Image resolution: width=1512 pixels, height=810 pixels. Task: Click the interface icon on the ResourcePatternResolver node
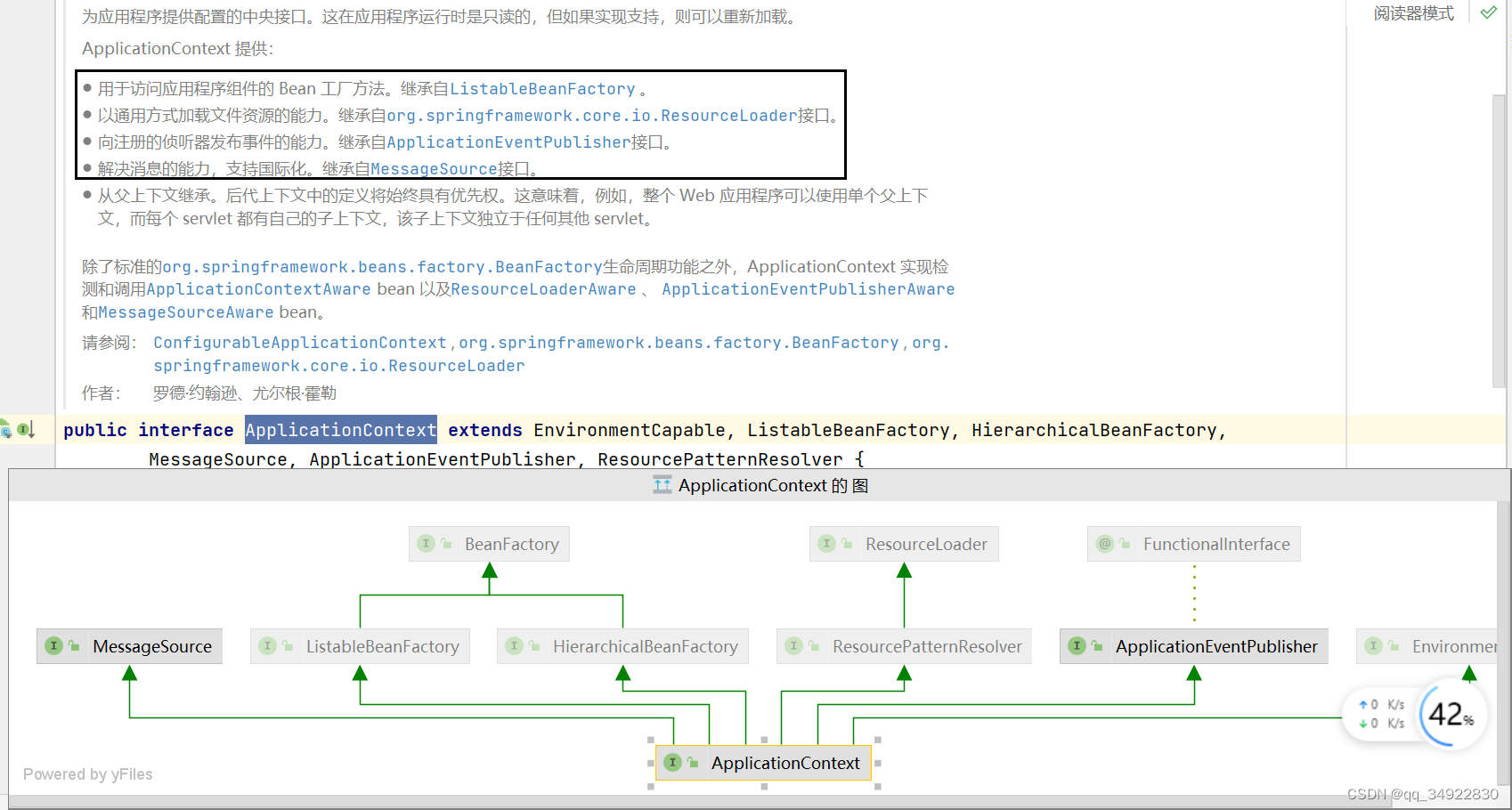click(794, 645)
